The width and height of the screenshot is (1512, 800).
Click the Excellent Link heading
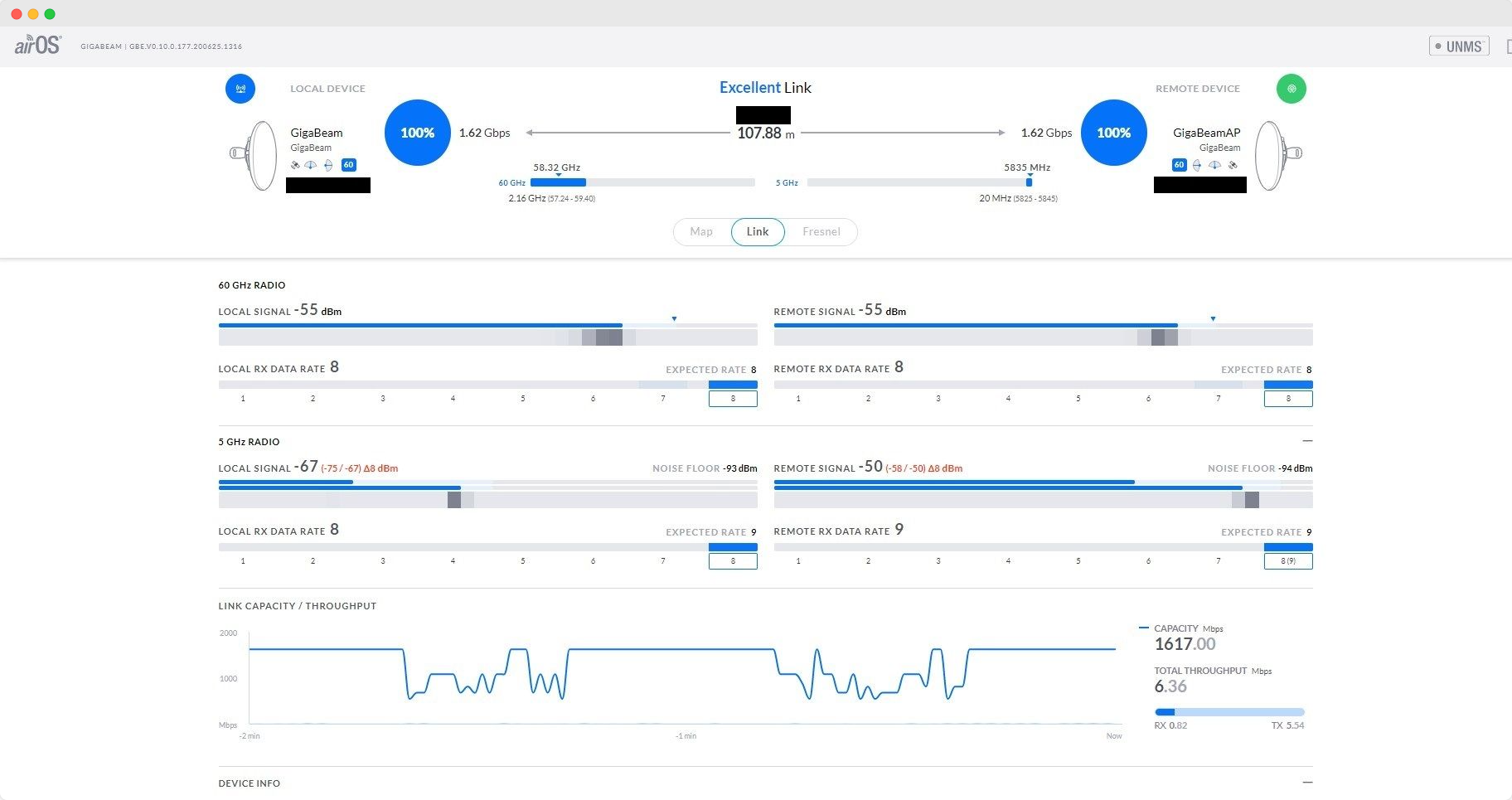click(765, 88)
